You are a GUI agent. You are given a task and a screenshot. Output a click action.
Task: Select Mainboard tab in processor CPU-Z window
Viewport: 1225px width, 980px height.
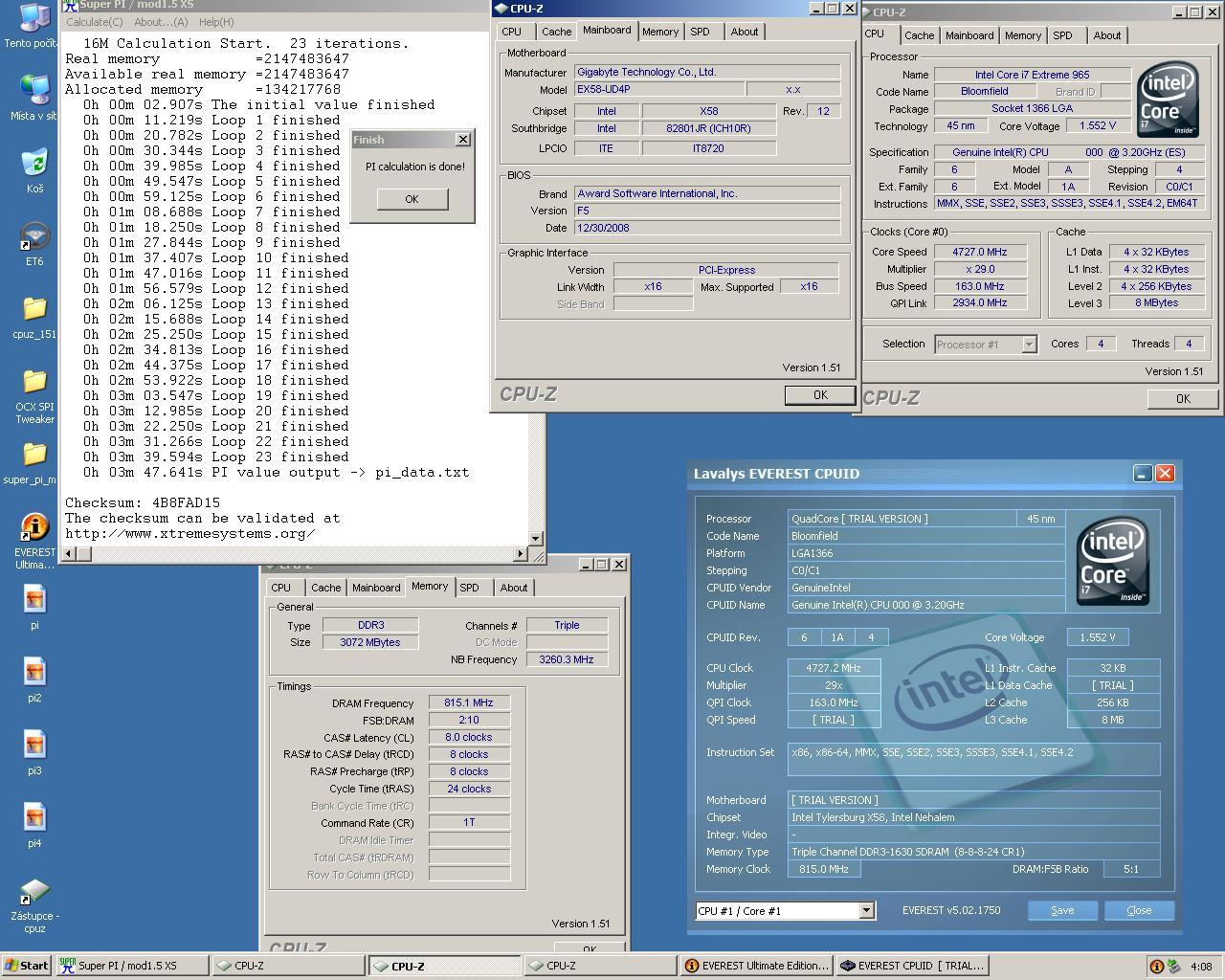click(969, 35)
